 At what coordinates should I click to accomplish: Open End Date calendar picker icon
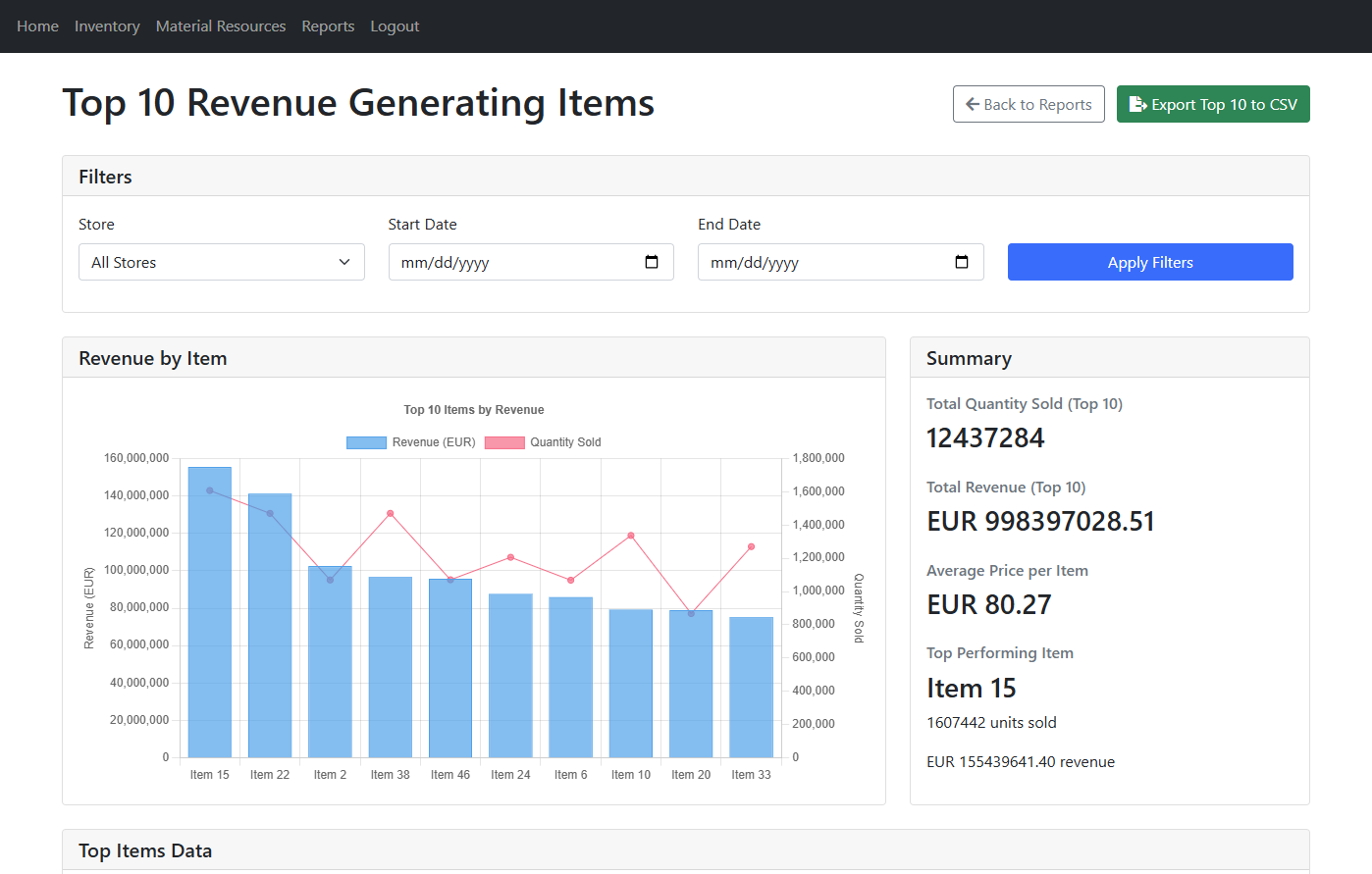pyautogui.click(x=962, y=262)
